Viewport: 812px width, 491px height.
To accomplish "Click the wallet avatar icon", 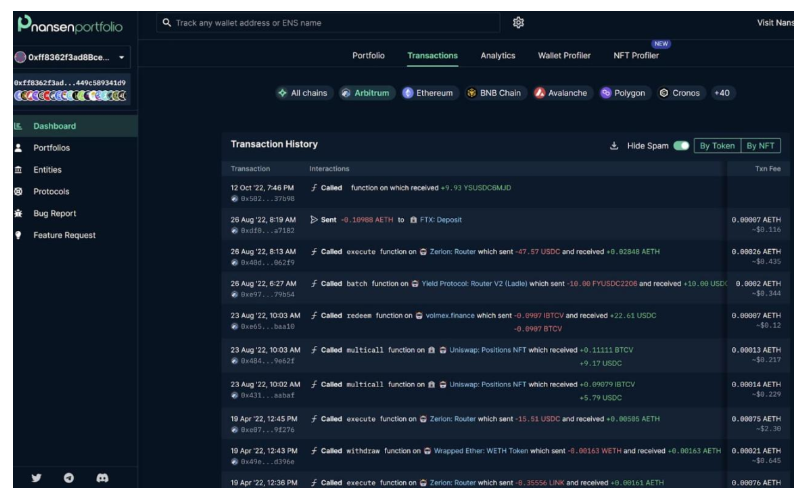I will pyautogui.click(x=20, y=57).
